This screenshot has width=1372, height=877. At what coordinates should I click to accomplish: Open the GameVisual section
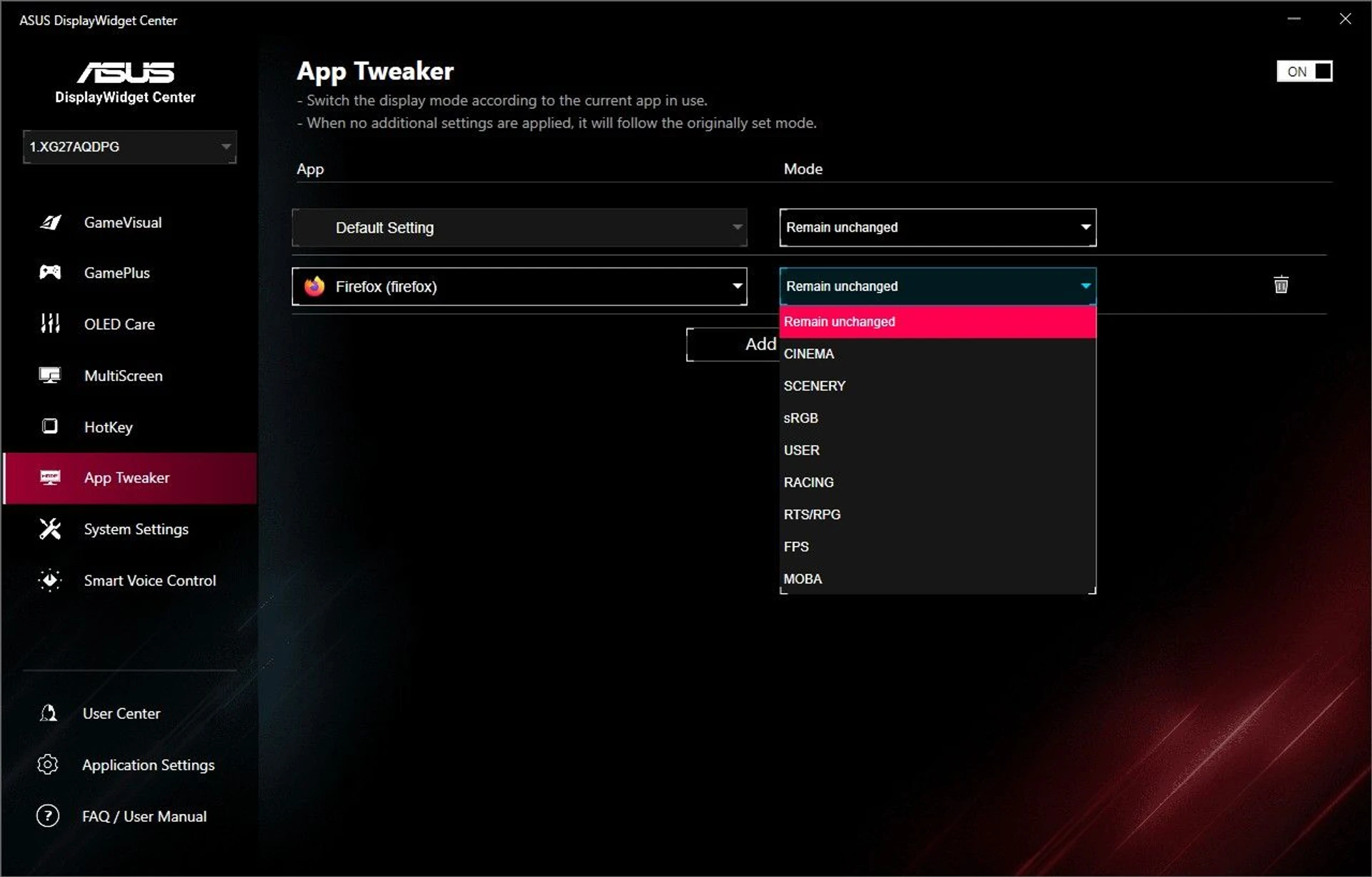click(130, 222)
